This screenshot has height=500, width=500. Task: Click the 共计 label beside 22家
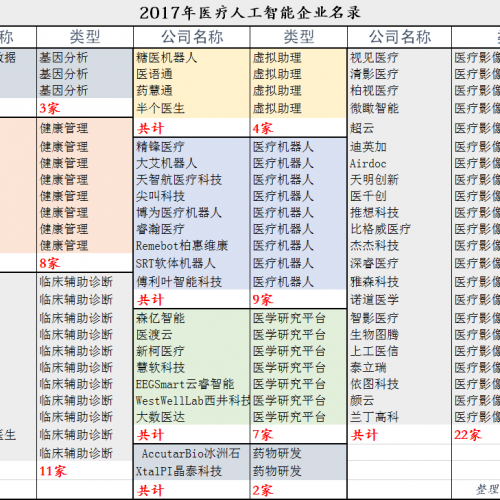click(x=364, y=435)
